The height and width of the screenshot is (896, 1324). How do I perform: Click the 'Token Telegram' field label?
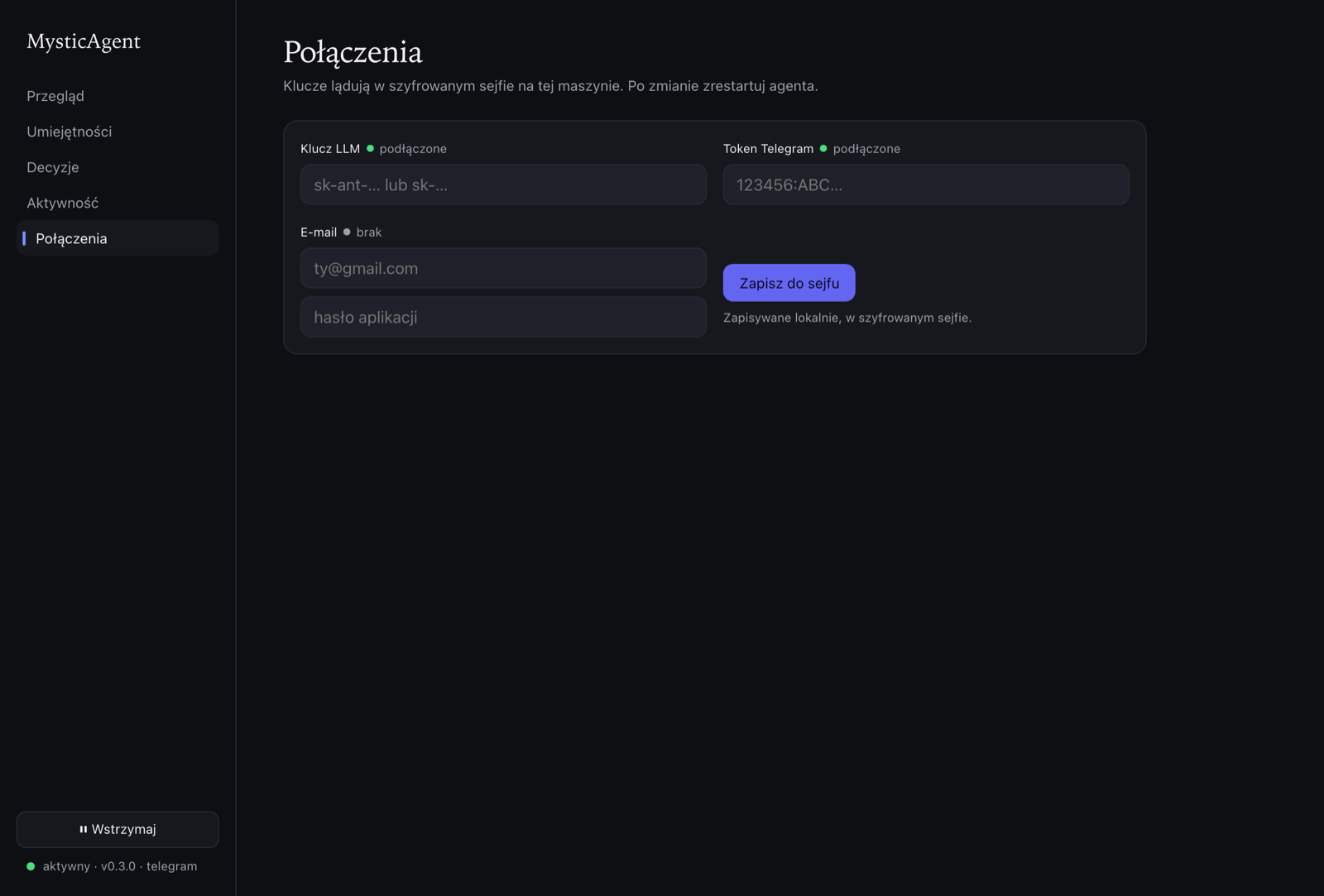(769, 149)
